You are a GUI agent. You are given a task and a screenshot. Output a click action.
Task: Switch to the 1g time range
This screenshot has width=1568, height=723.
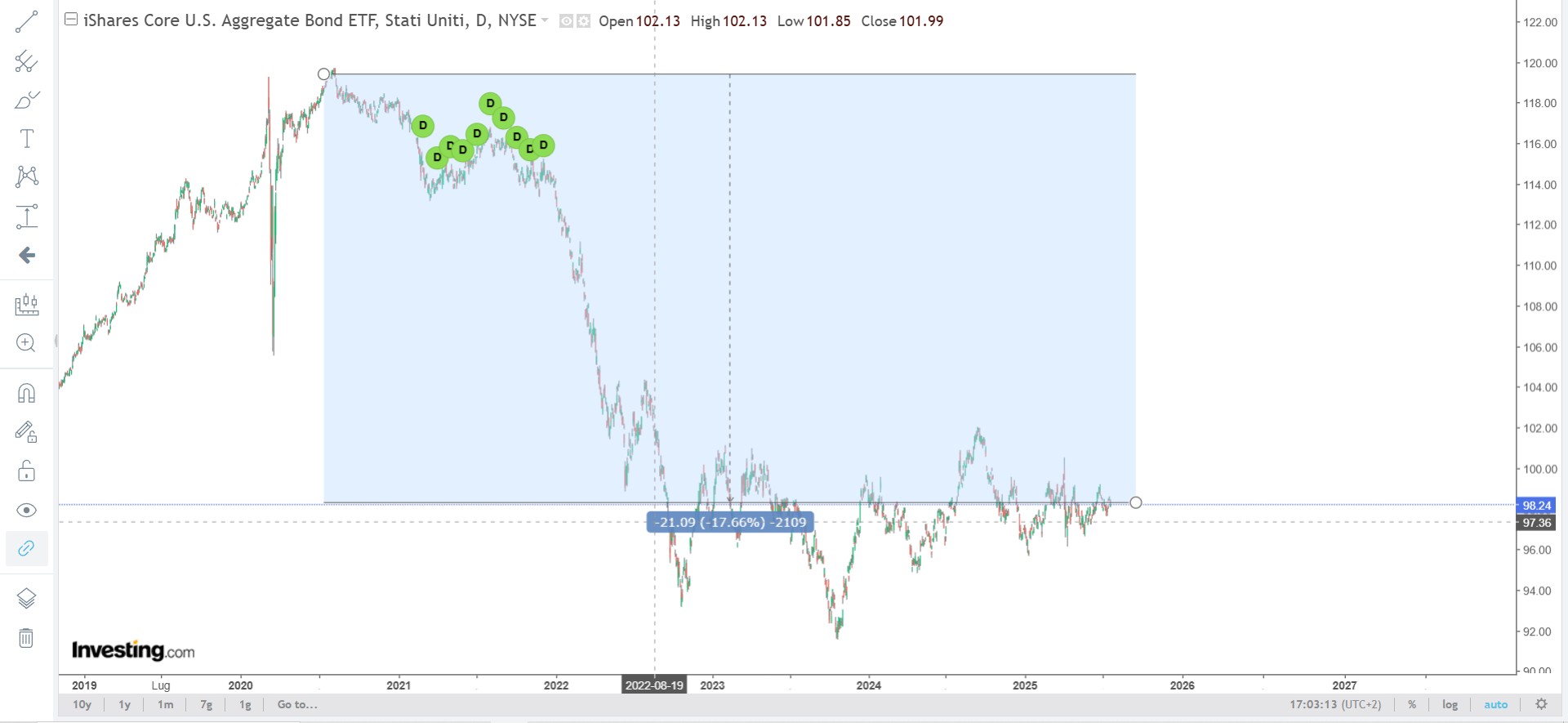click(245, 704)
